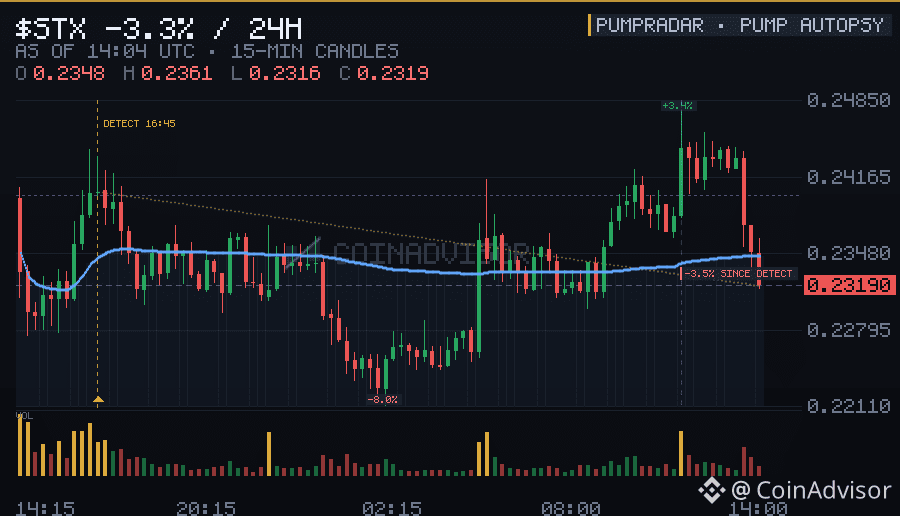Click the 0.22110 price axis label
The image size is (900, 516).
pyautogui.click(x=848, y=406)
